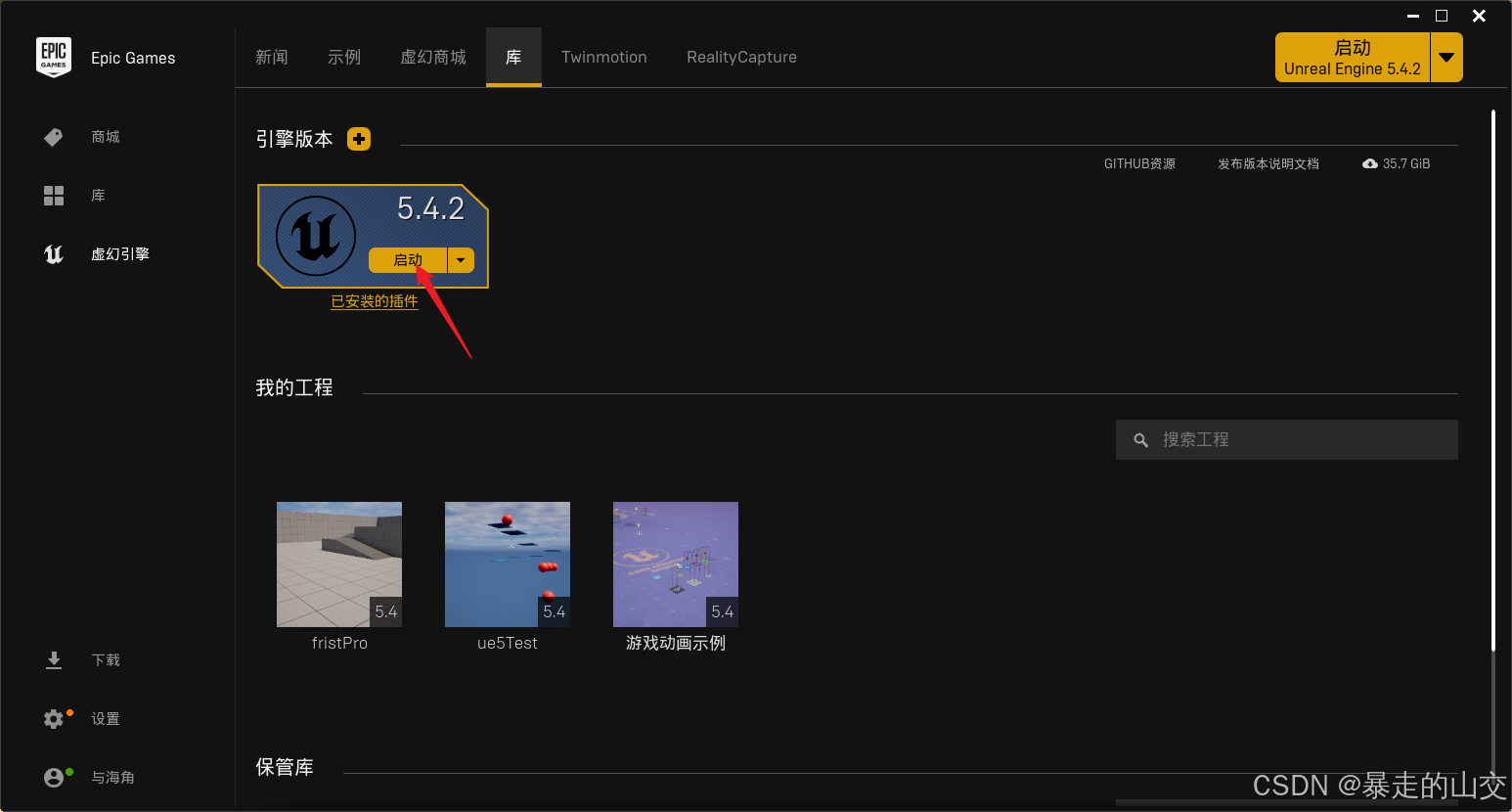
Task: Click 启动 on the 5.4.2 engine card
Action: click(408, 260)
